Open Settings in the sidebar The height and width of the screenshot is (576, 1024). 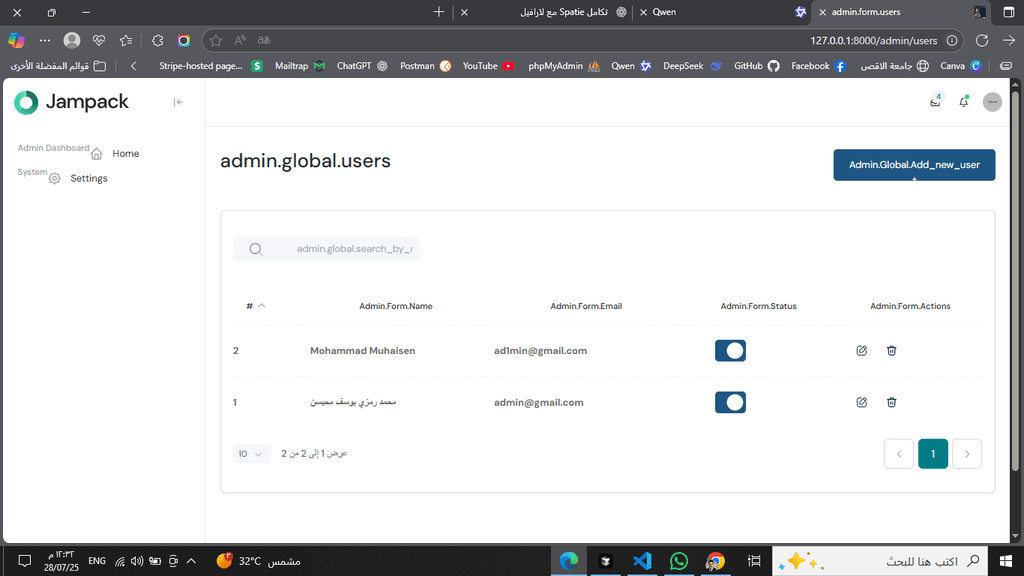pos(88,178)
